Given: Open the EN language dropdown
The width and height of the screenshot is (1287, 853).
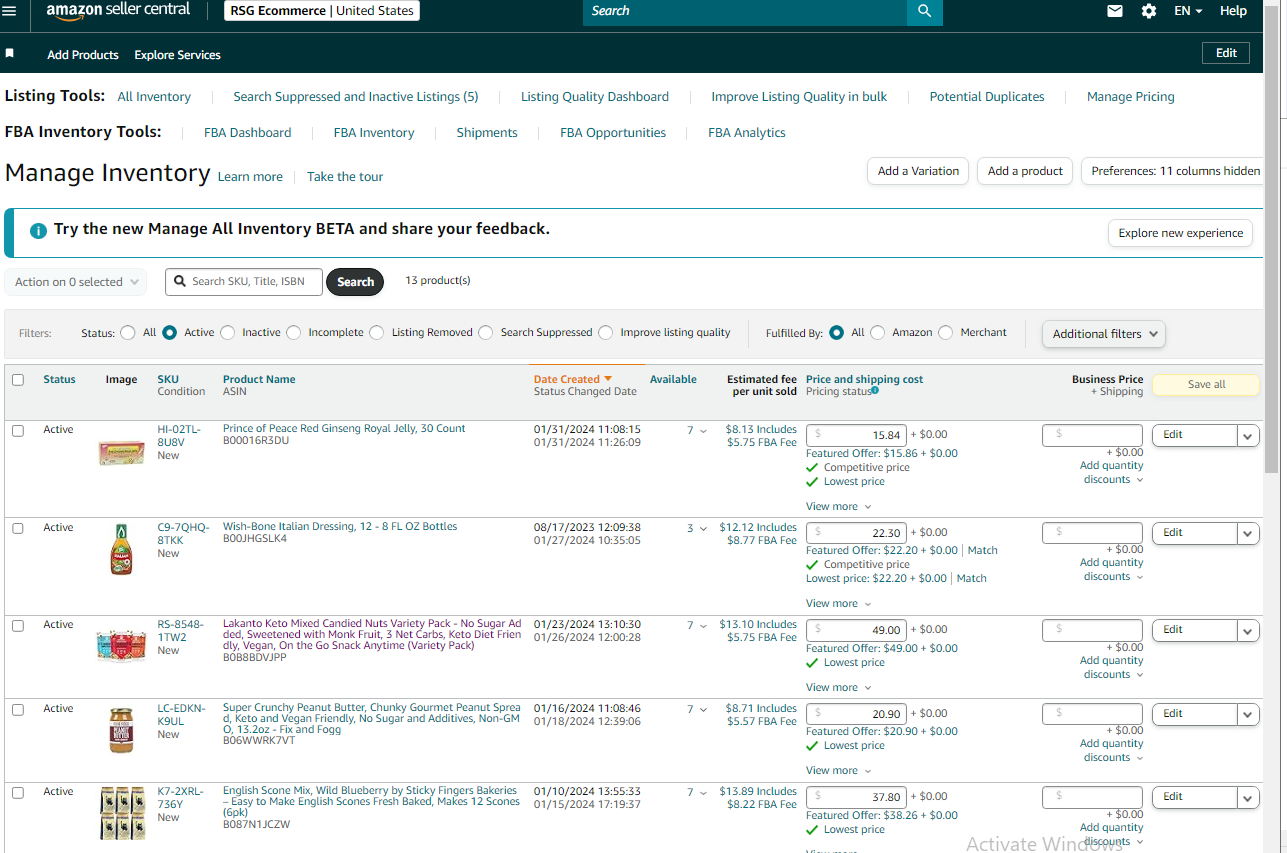Looking at the screenshot, I should pyautogui.click(x=1188, y=11).
